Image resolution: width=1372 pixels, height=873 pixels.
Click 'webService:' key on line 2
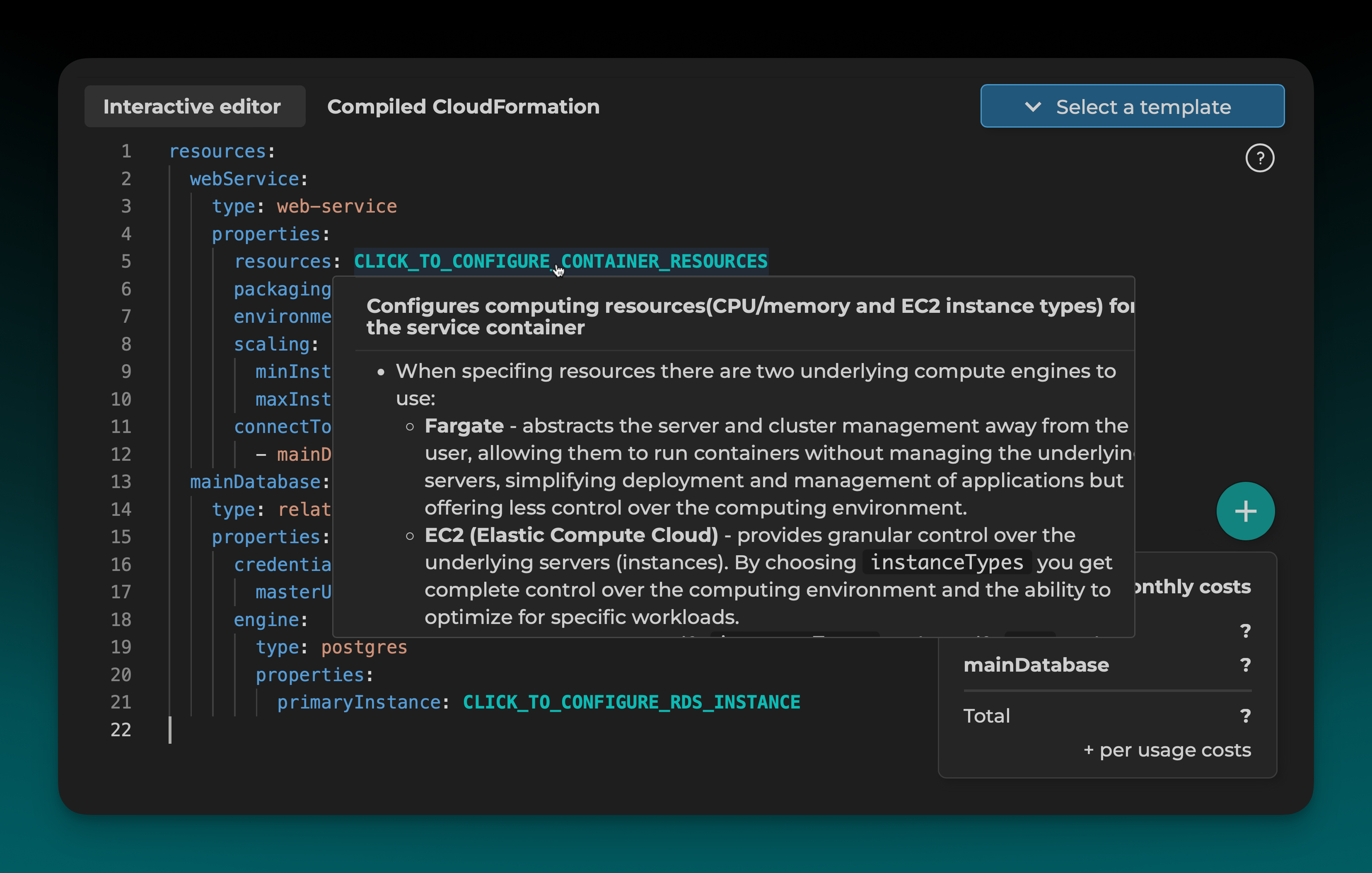click(249, 179)
